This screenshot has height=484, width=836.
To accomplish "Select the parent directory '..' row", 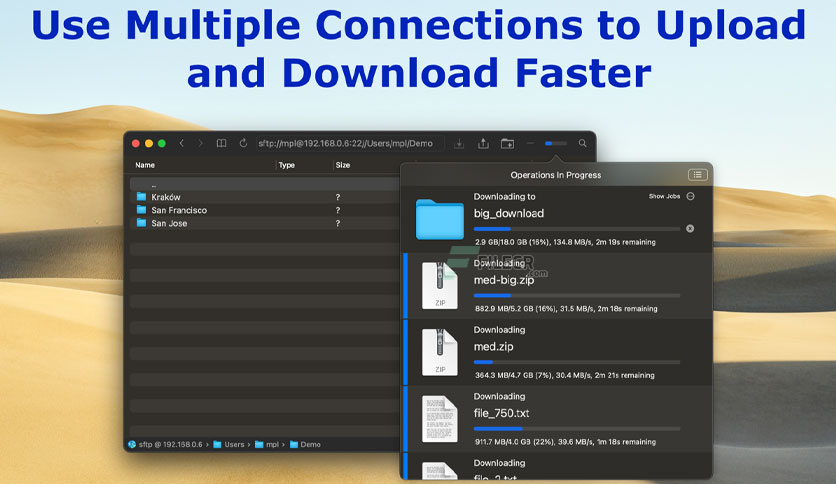I will coord(264,184).
